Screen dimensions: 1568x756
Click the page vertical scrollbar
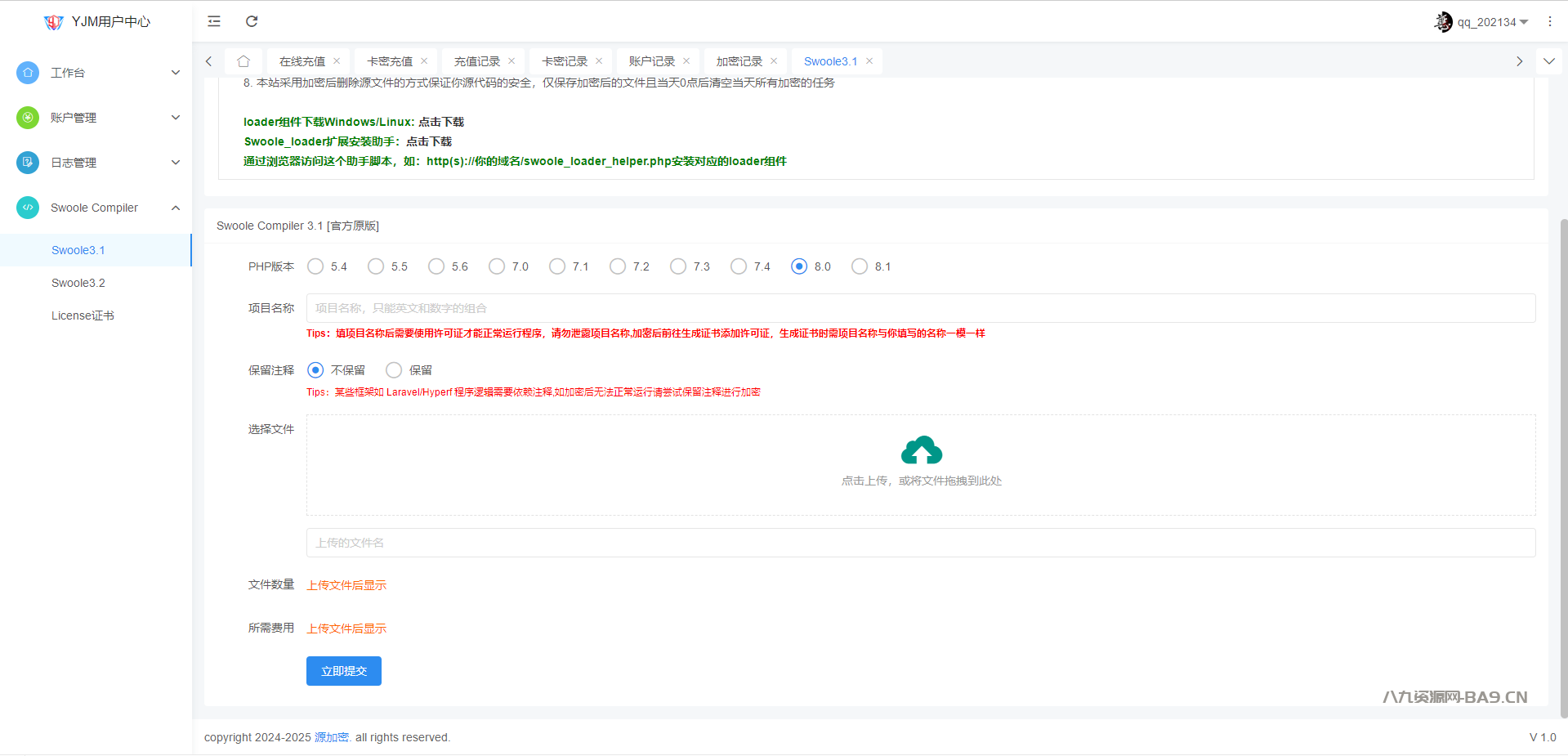point(1563,466)
